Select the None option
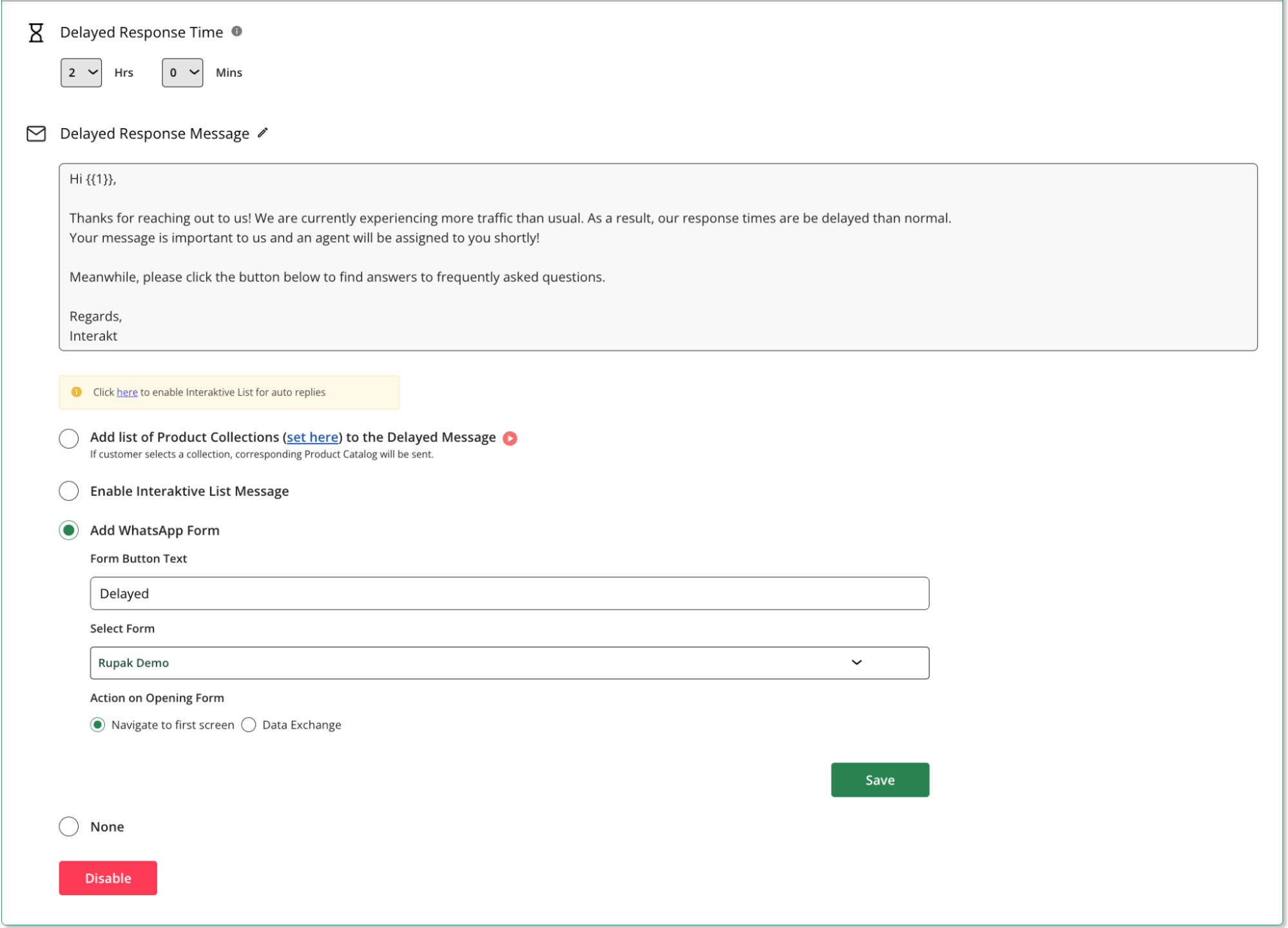Screen dimensions: 1288x928 pos(68,826)
